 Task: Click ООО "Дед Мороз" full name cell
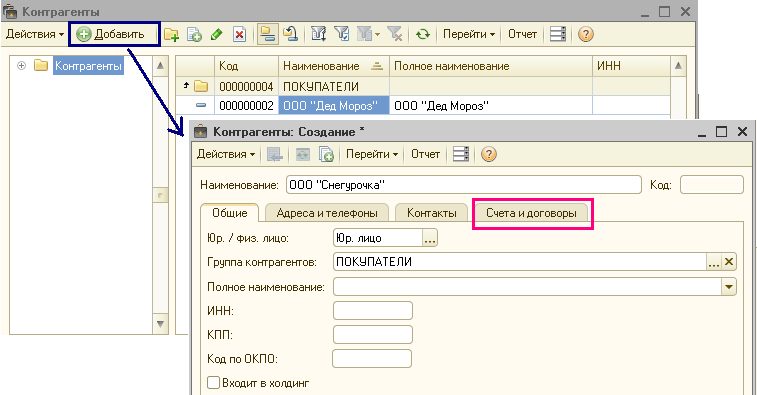click(x=491, y=106)
